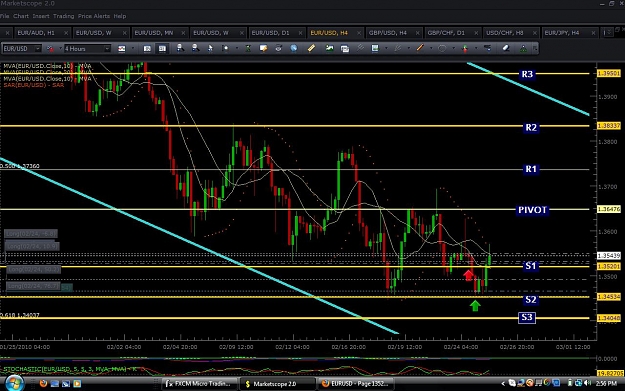
Task: Open the 4 Hours timeframe dropdown
Action: click(107, 49)
